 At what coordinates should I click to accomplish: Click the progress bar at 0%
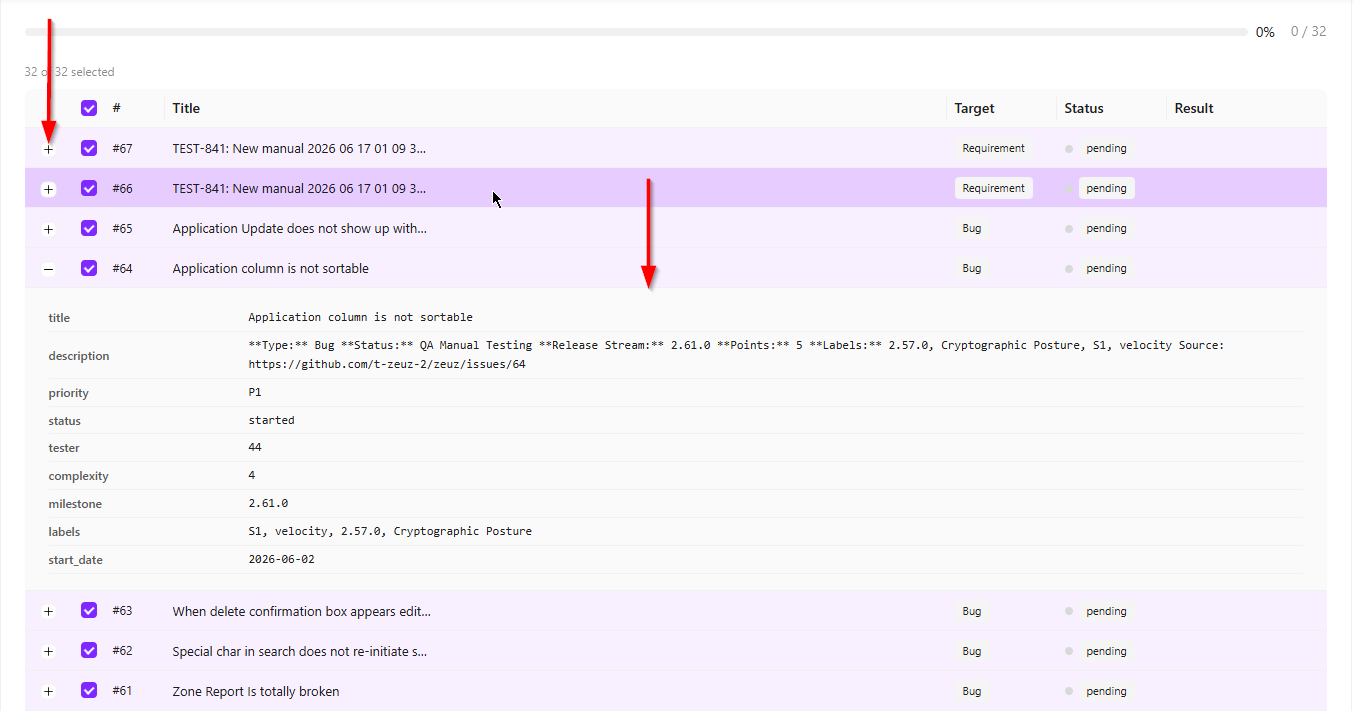click(x=636, y=32)
